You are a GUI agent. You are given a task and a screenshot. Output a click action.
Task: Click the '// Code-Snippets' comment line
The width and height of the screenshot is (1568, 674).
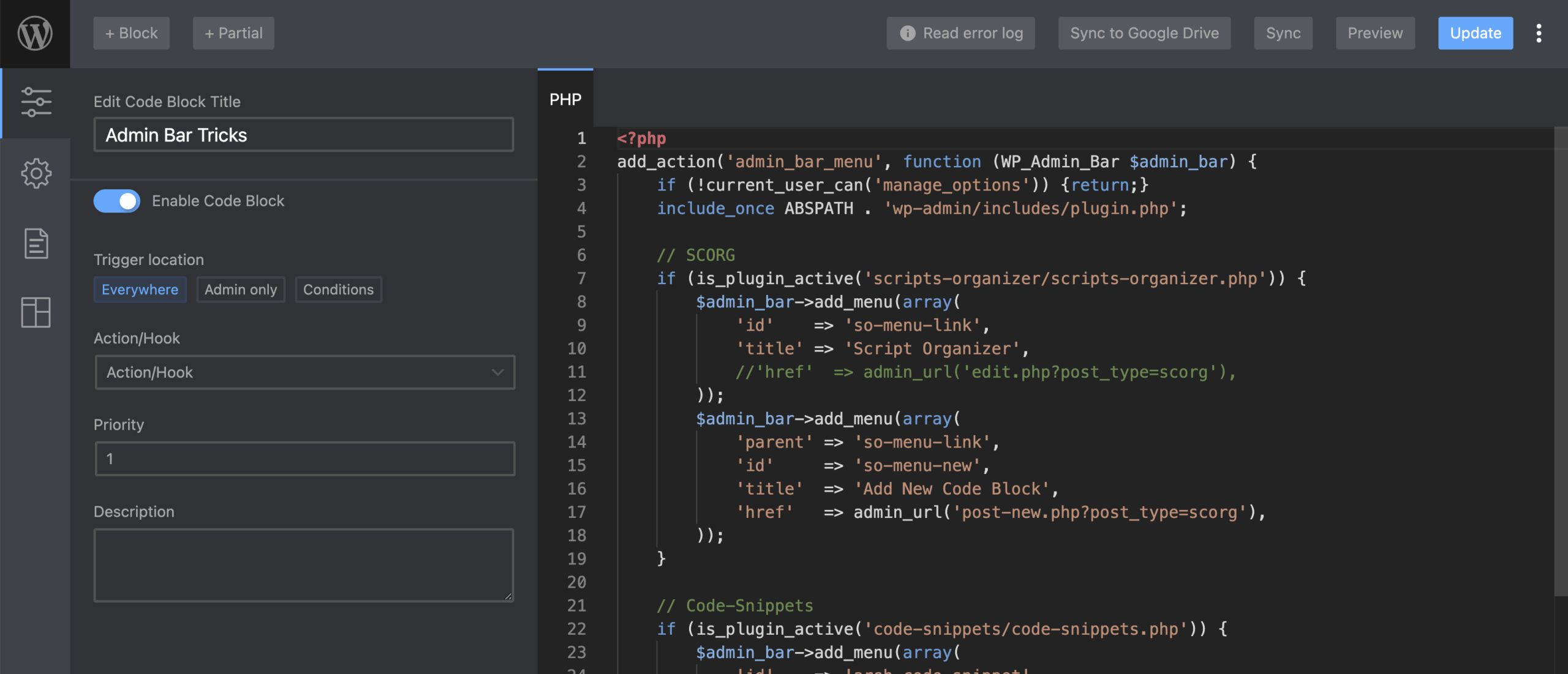click(735, 606)
